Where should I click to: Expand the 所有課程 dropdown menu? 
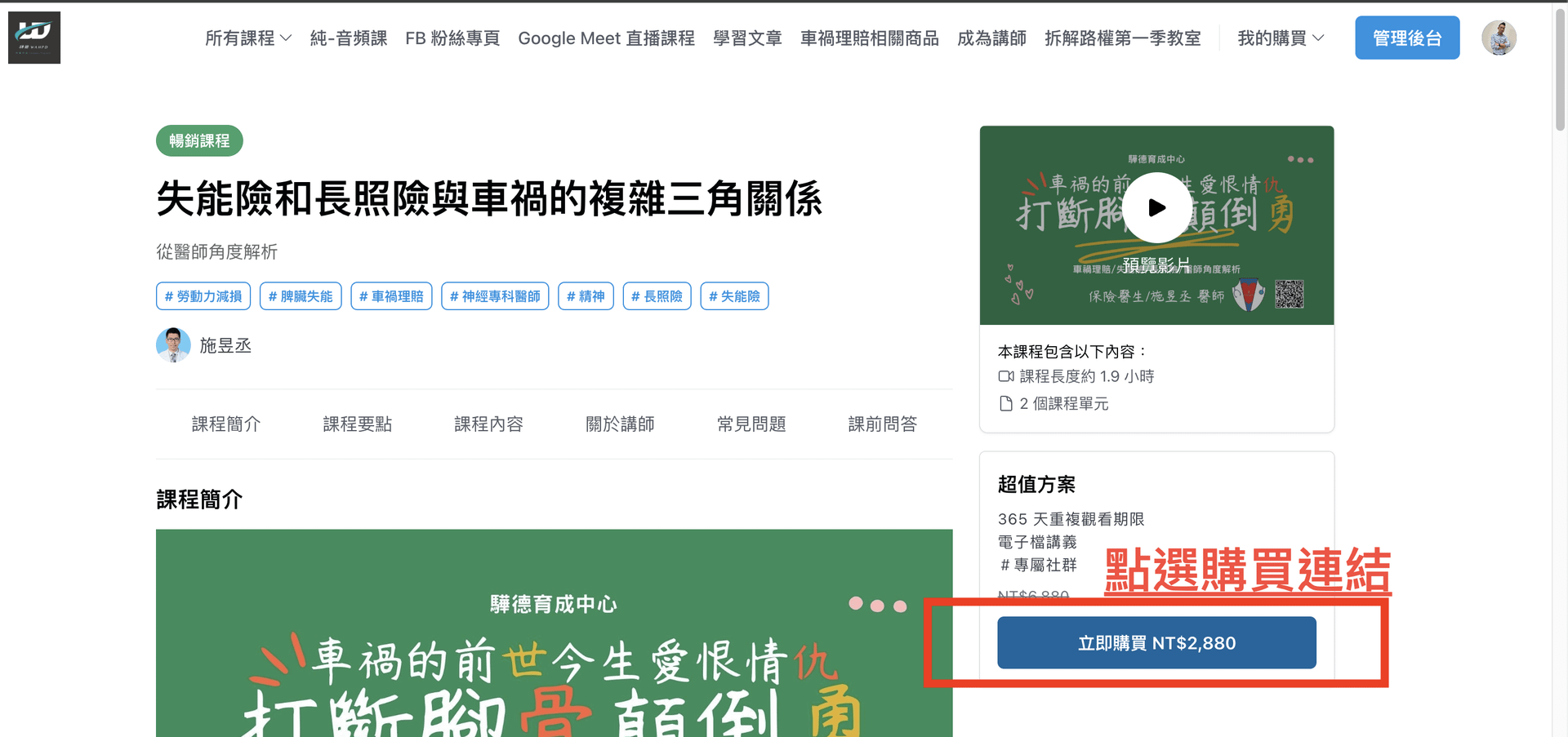click(247, 38)
